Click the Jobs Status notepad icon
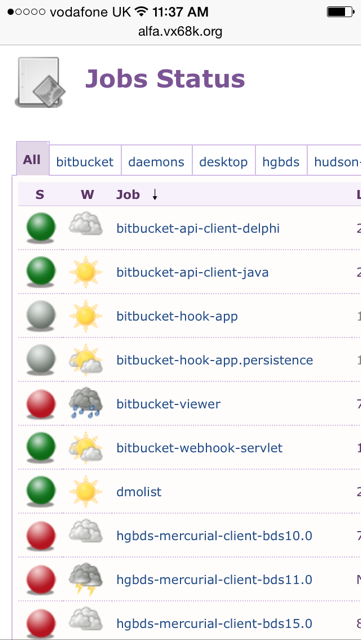 point(40,82)
